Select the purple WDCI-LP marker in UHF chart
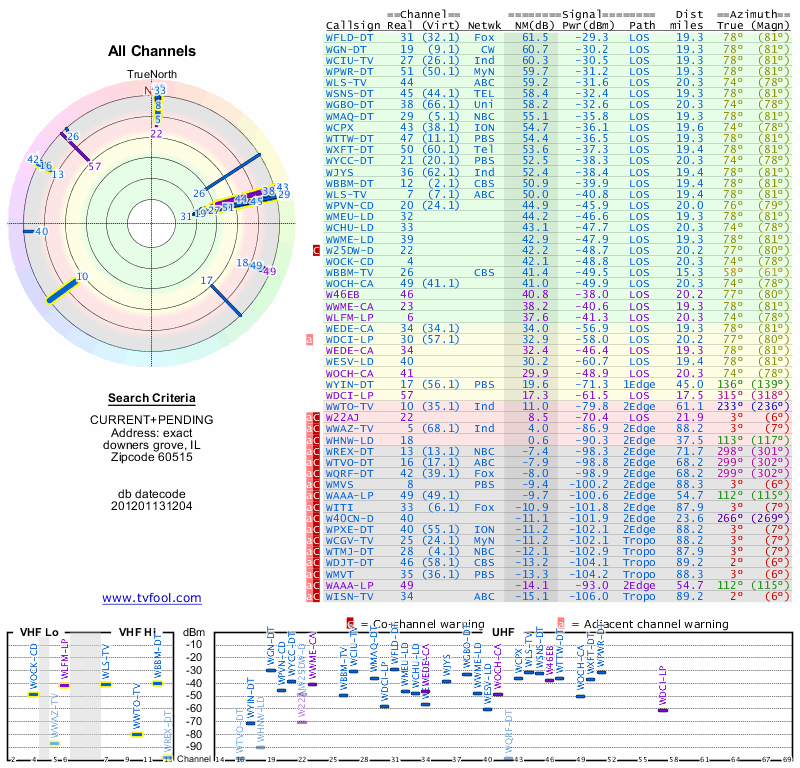This screenshot has width=800, height=768. click(x=663, y=709)
